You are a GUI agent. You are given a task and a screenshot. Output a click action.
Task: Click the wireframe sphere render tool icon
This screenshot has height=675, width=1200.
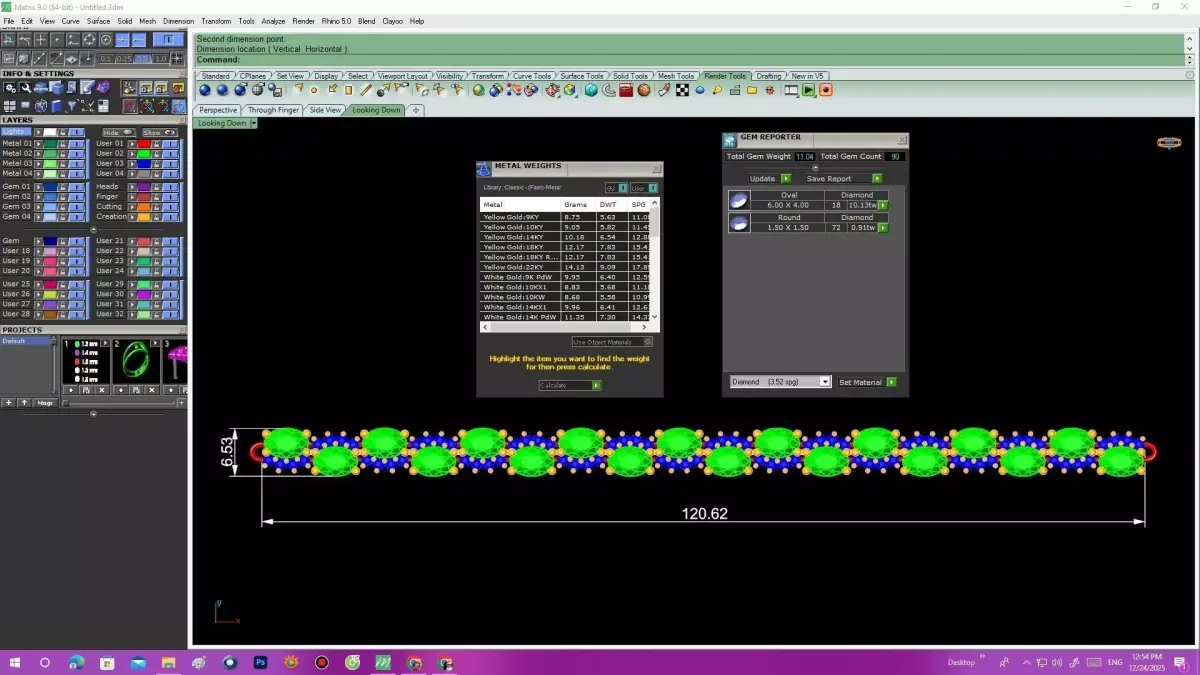(258, 90)
